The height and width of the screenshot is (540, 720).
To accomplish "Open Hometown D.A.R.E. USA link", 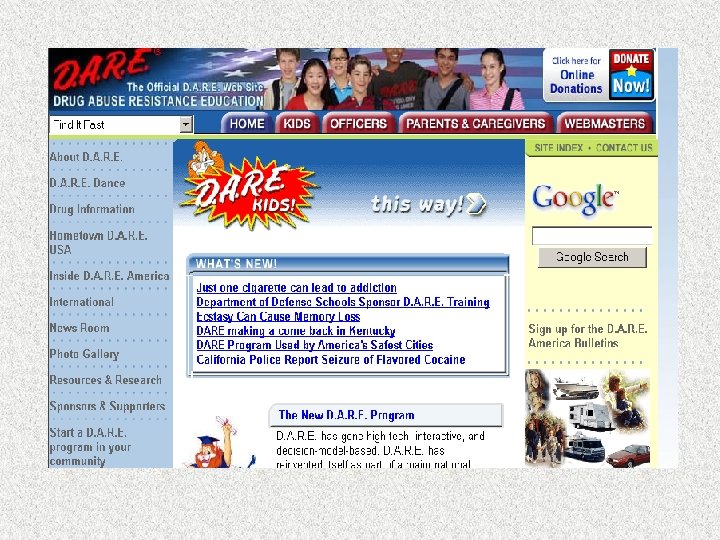I will tap(98, 242).
